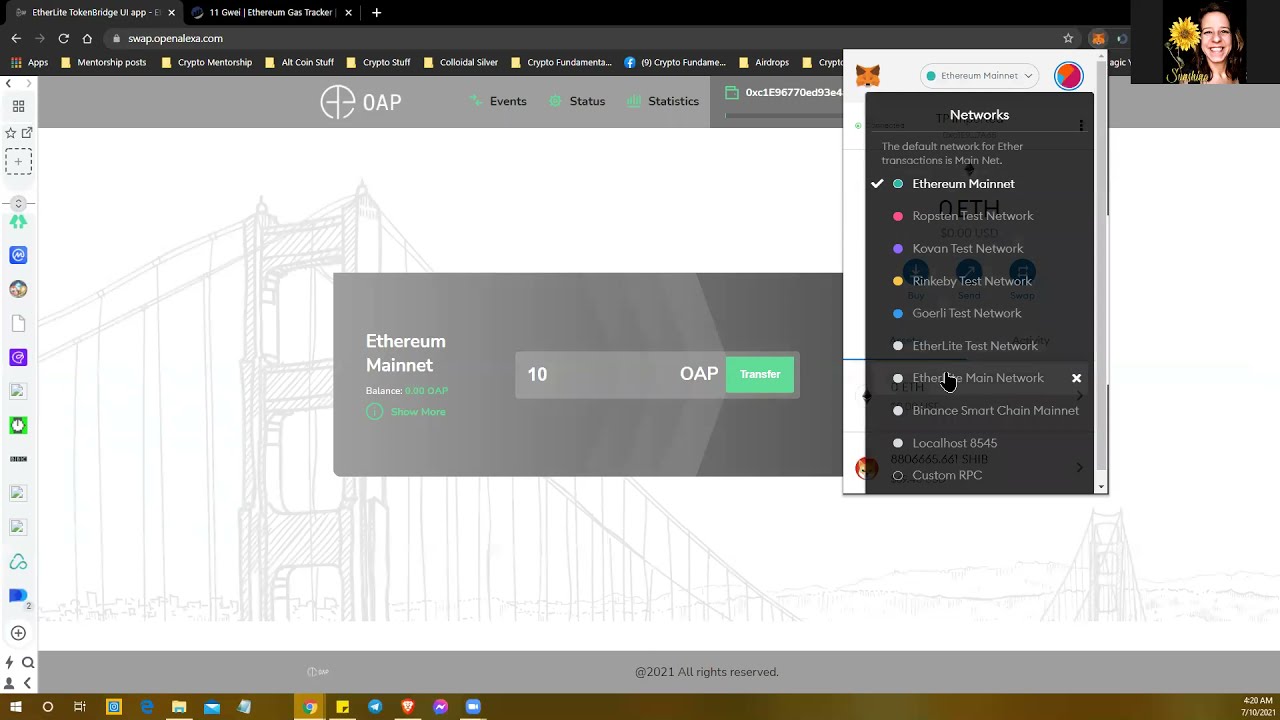
Task: Switch to Ethereum Gas Tracker tab
Action: pyautogui.click(x=270, y=12)
